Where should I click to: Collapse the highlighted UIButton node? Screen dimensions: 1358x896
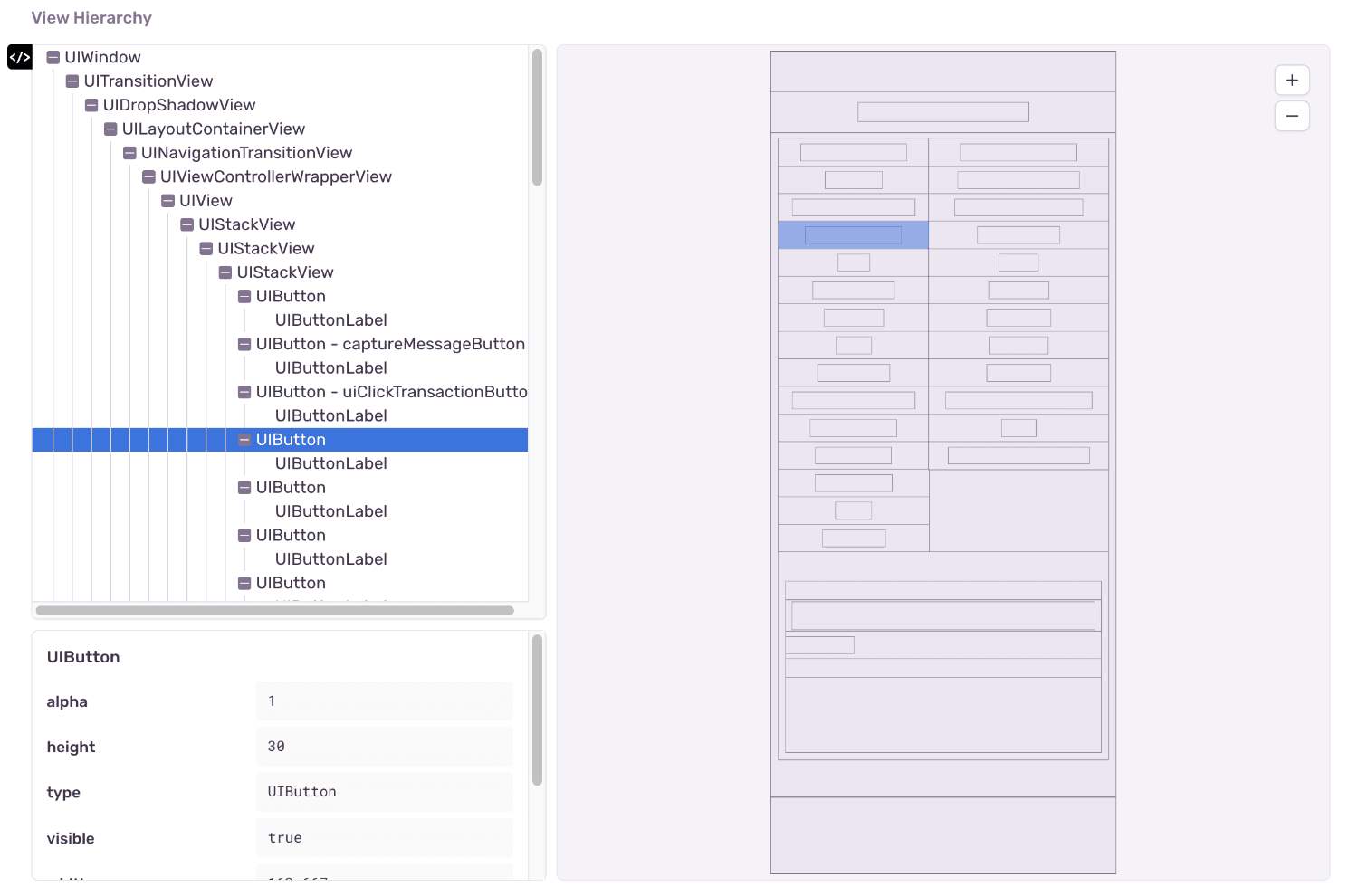(x=244, y=439)
